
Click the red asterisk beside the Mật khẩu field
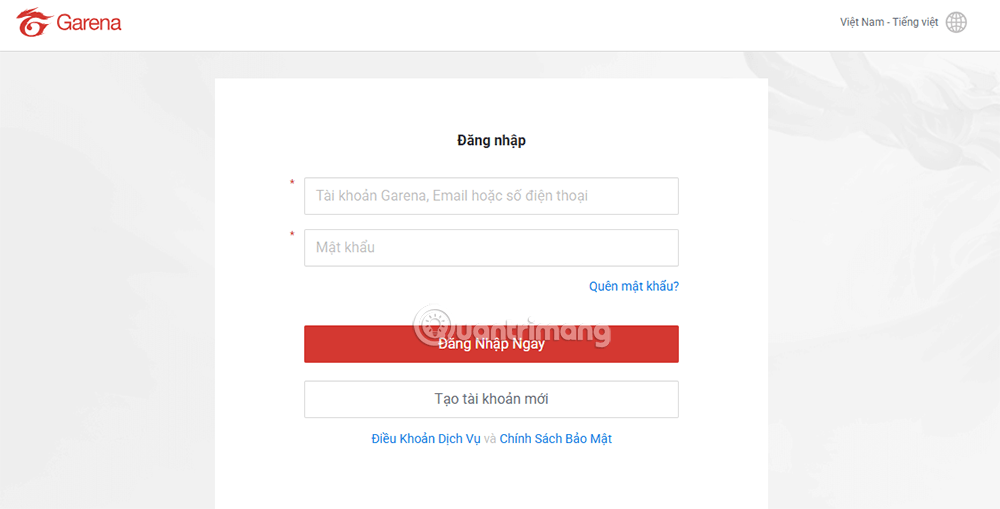292,235
